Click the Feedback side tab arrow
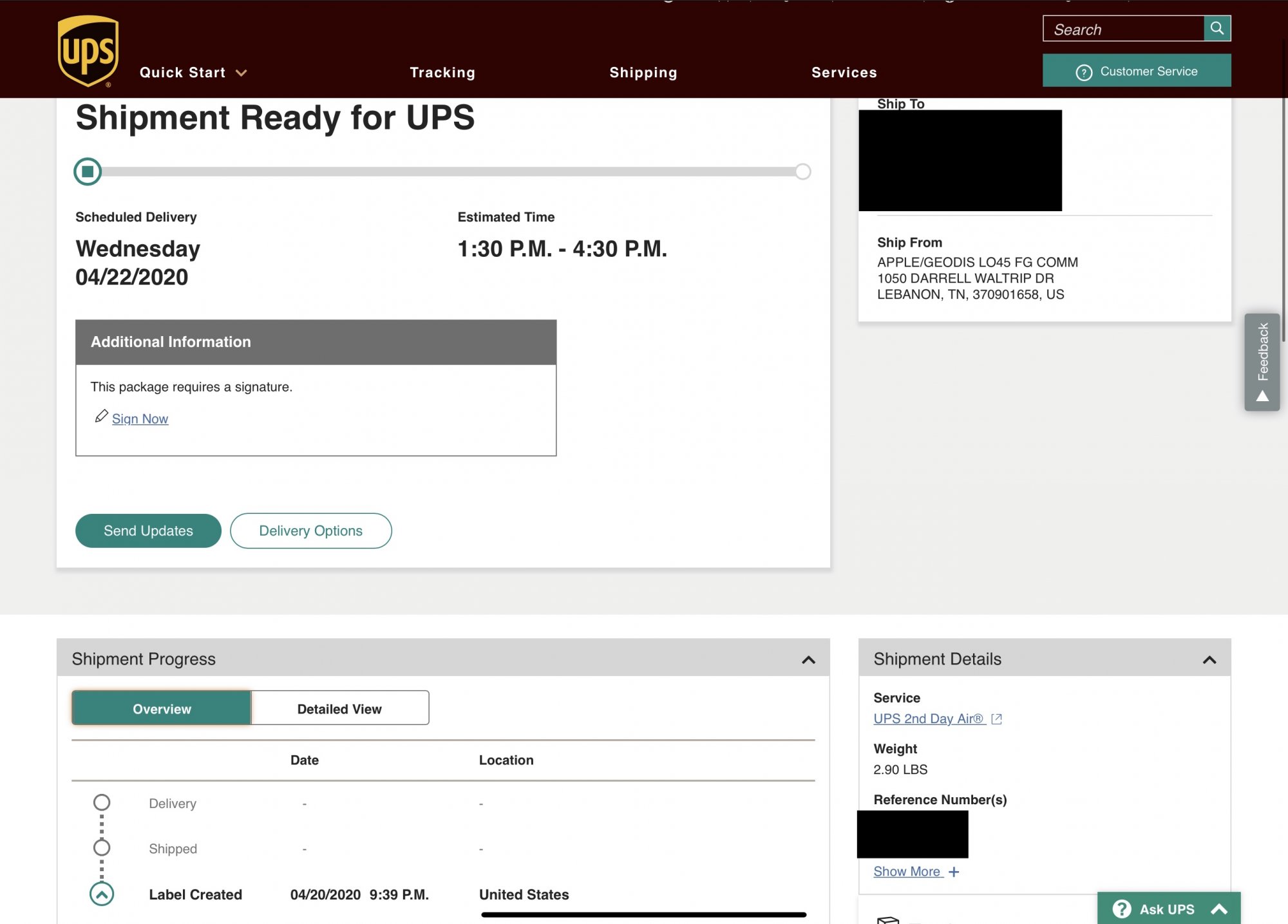Image resolution: width=1288 pixels, height=924 pixels. click(x=1262, y=396)
